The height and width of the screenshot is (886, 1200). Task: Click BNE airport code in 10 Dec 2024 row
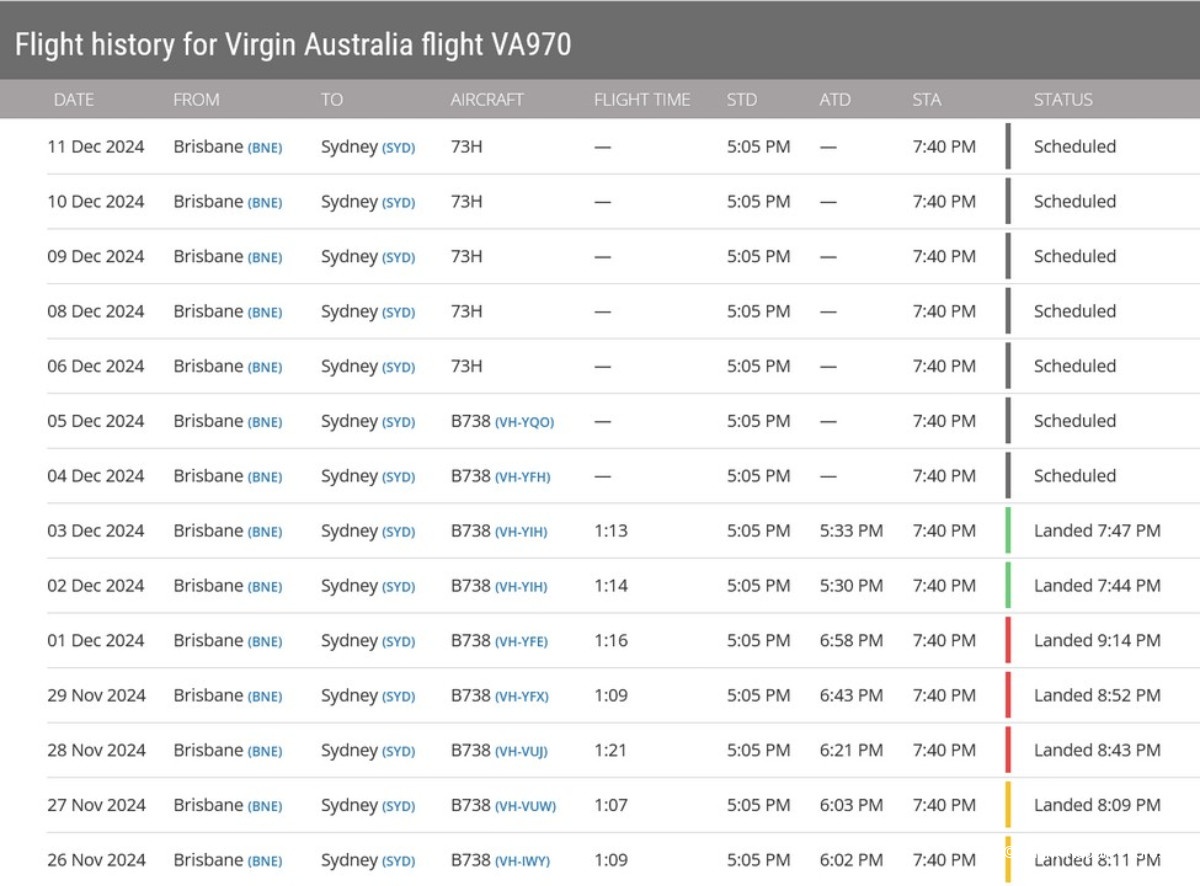[265, 203]
